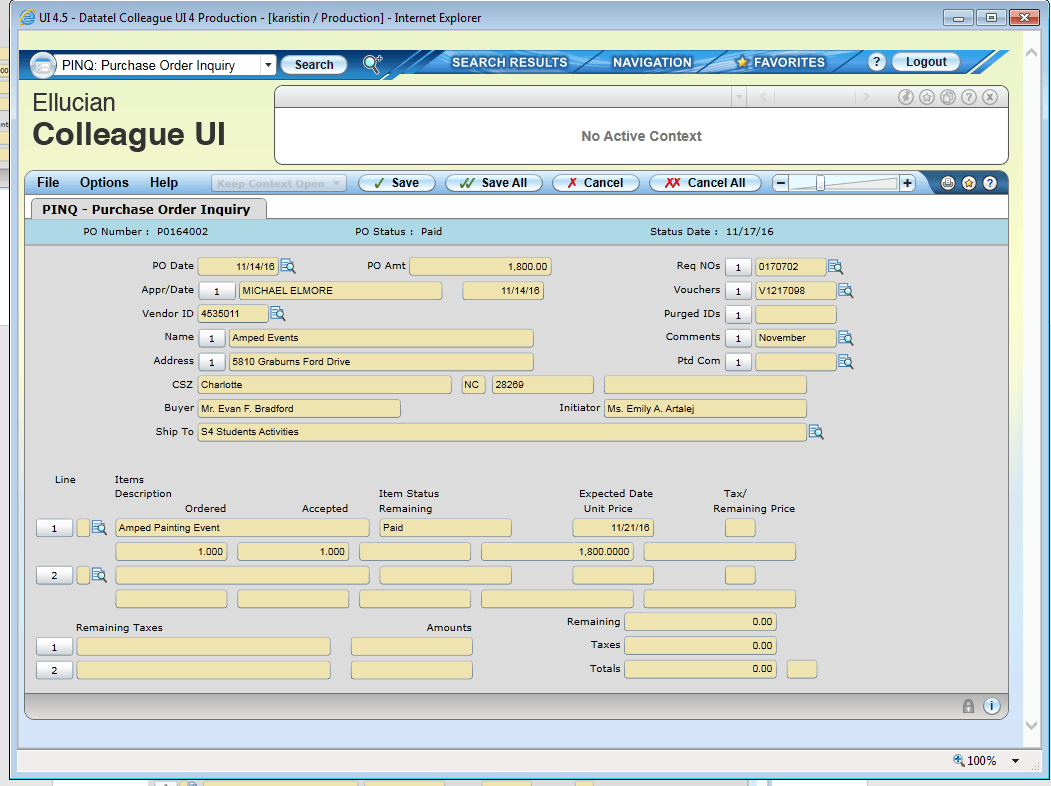Click the form zoom slider handle
Screen dimensions: 1051x786
[x=820, y=183]
